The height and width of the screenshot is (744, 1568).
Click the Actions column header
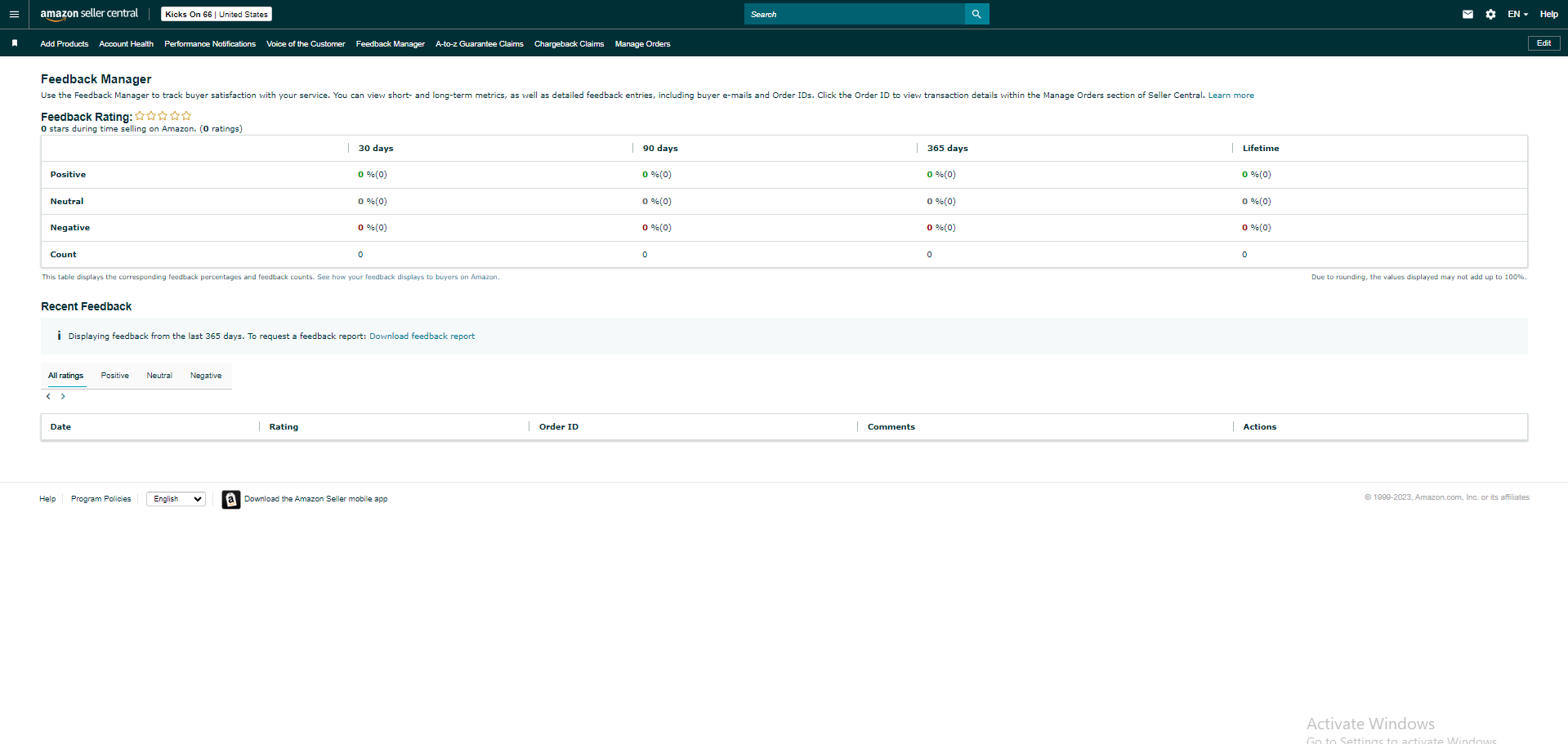pos(1259,427)
